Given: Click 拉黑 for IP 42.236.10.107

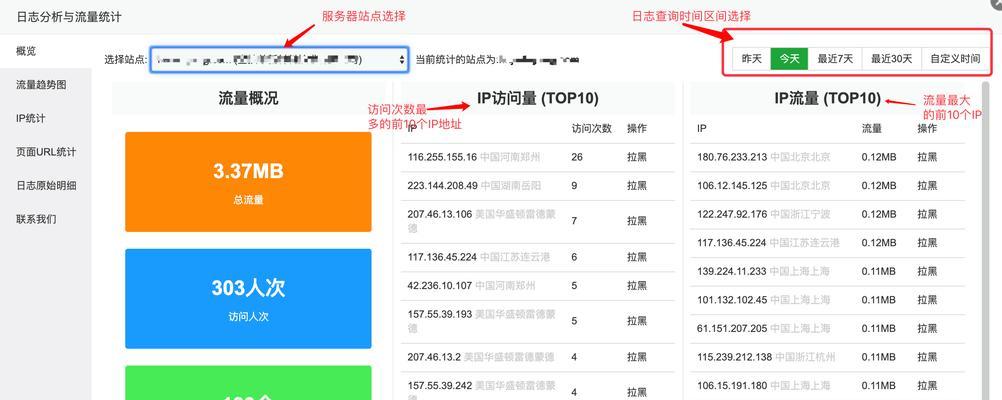Looking at the screenshot, I should 637,285.
